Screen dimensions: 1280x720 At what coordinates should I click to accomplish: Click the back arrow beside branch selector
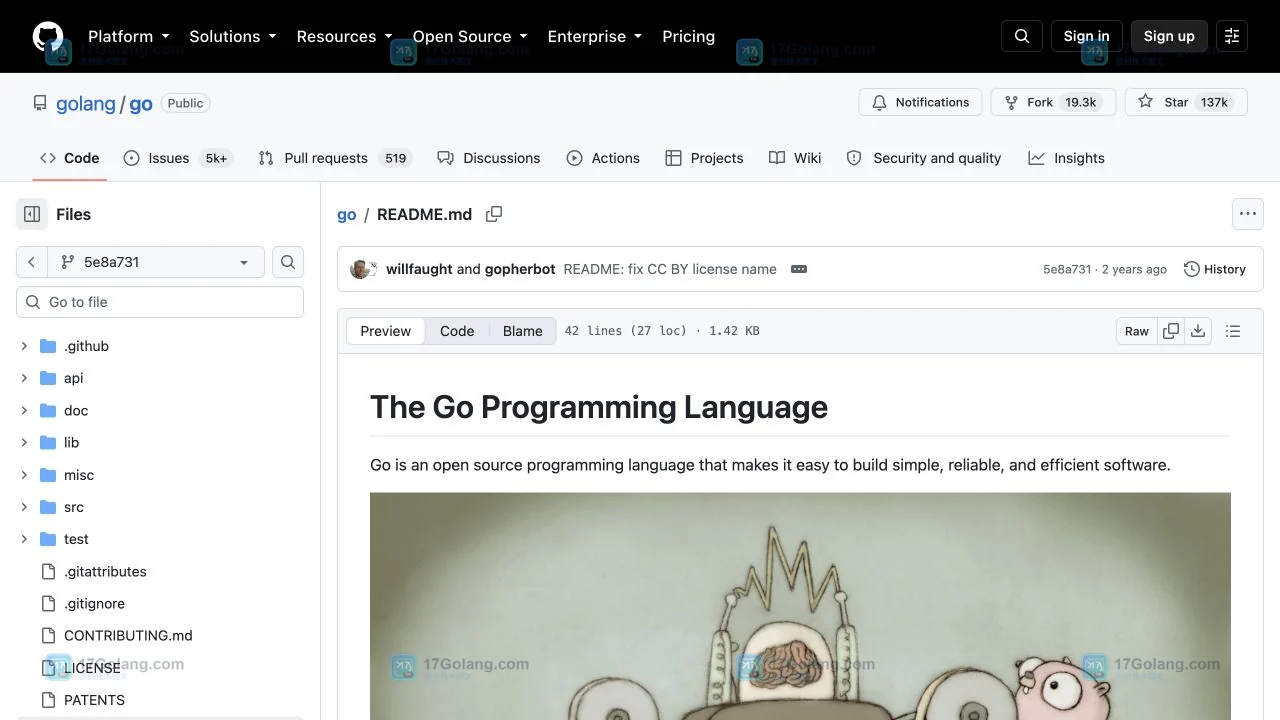coord(31,262)
